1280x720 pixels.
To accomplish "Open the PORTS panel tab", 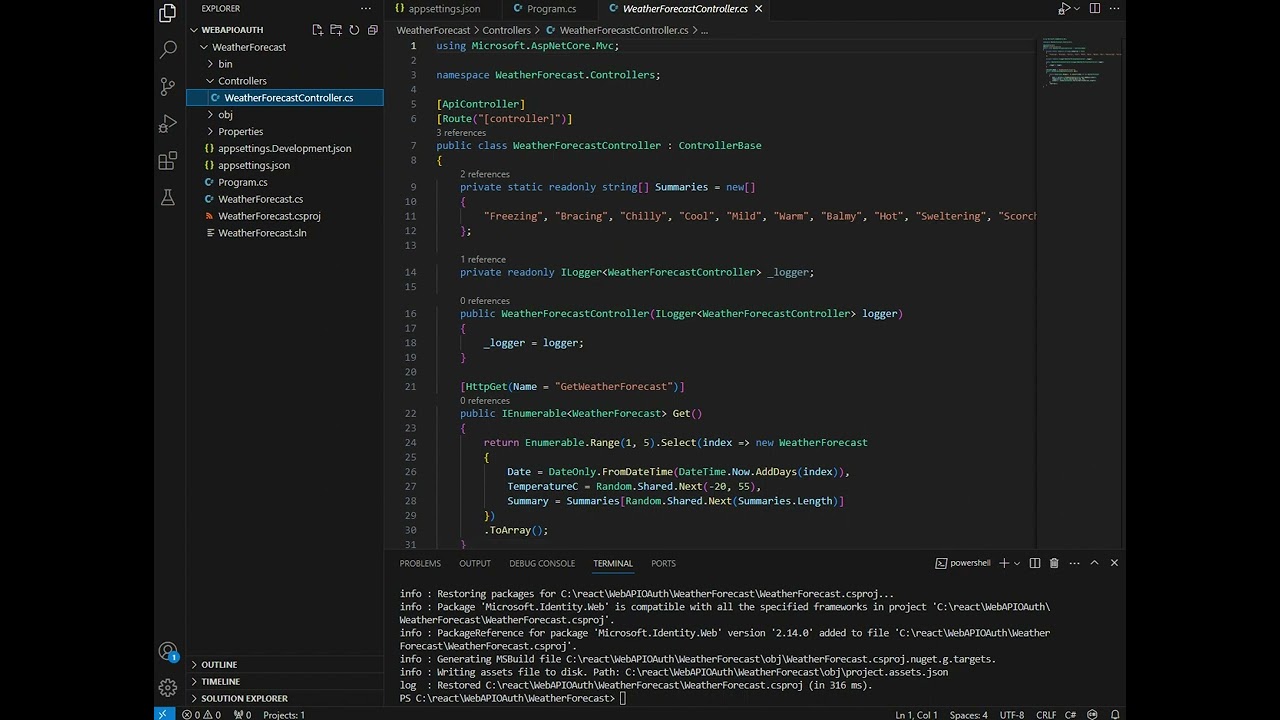I will point(663,563).
